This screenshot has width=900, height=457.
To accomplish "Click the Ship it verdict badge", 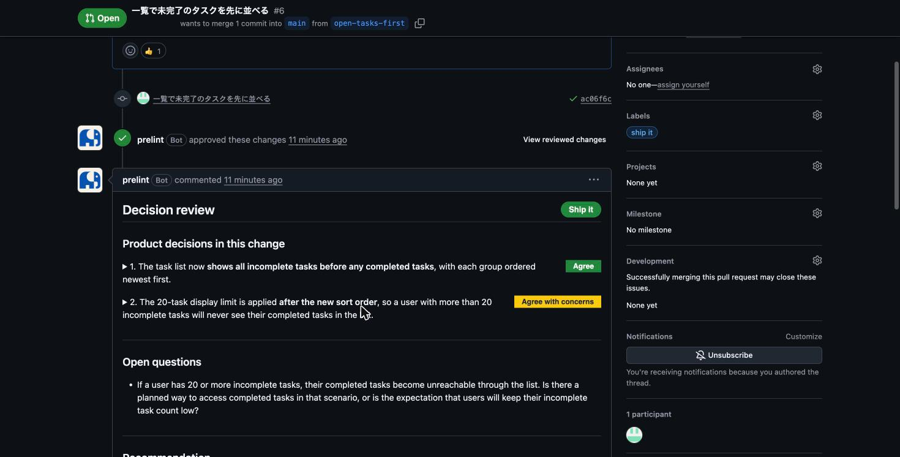I will click(x=581, y=210).
